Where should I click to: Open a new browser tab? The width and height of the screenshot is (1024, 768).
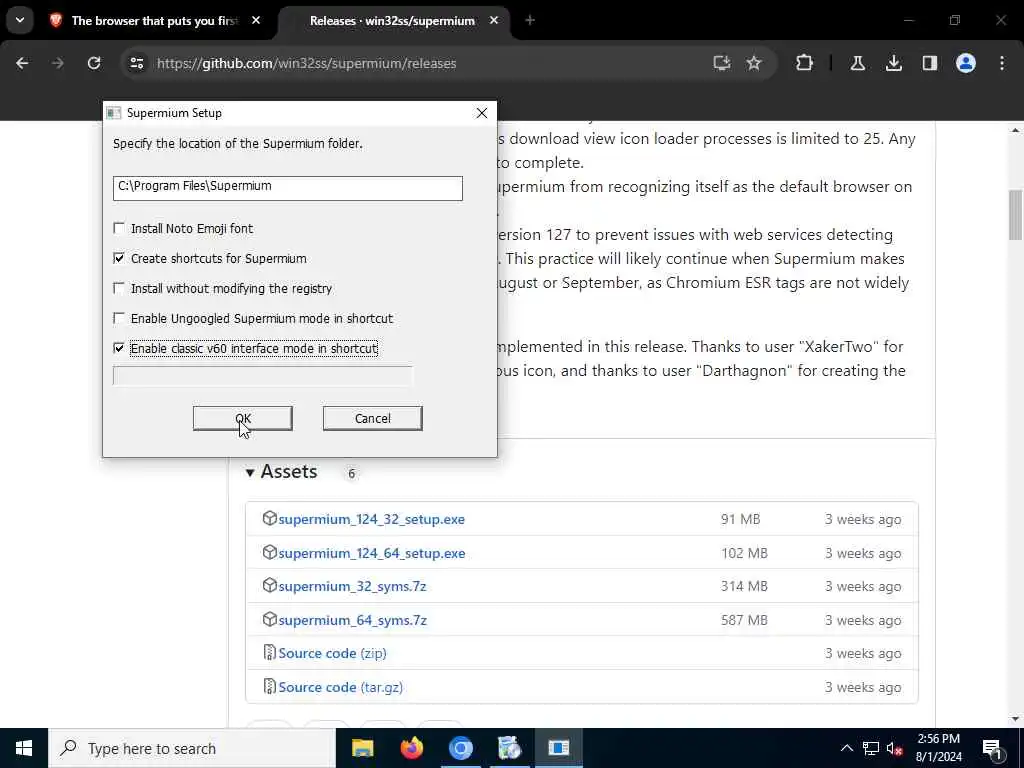[x=530, y=21]
